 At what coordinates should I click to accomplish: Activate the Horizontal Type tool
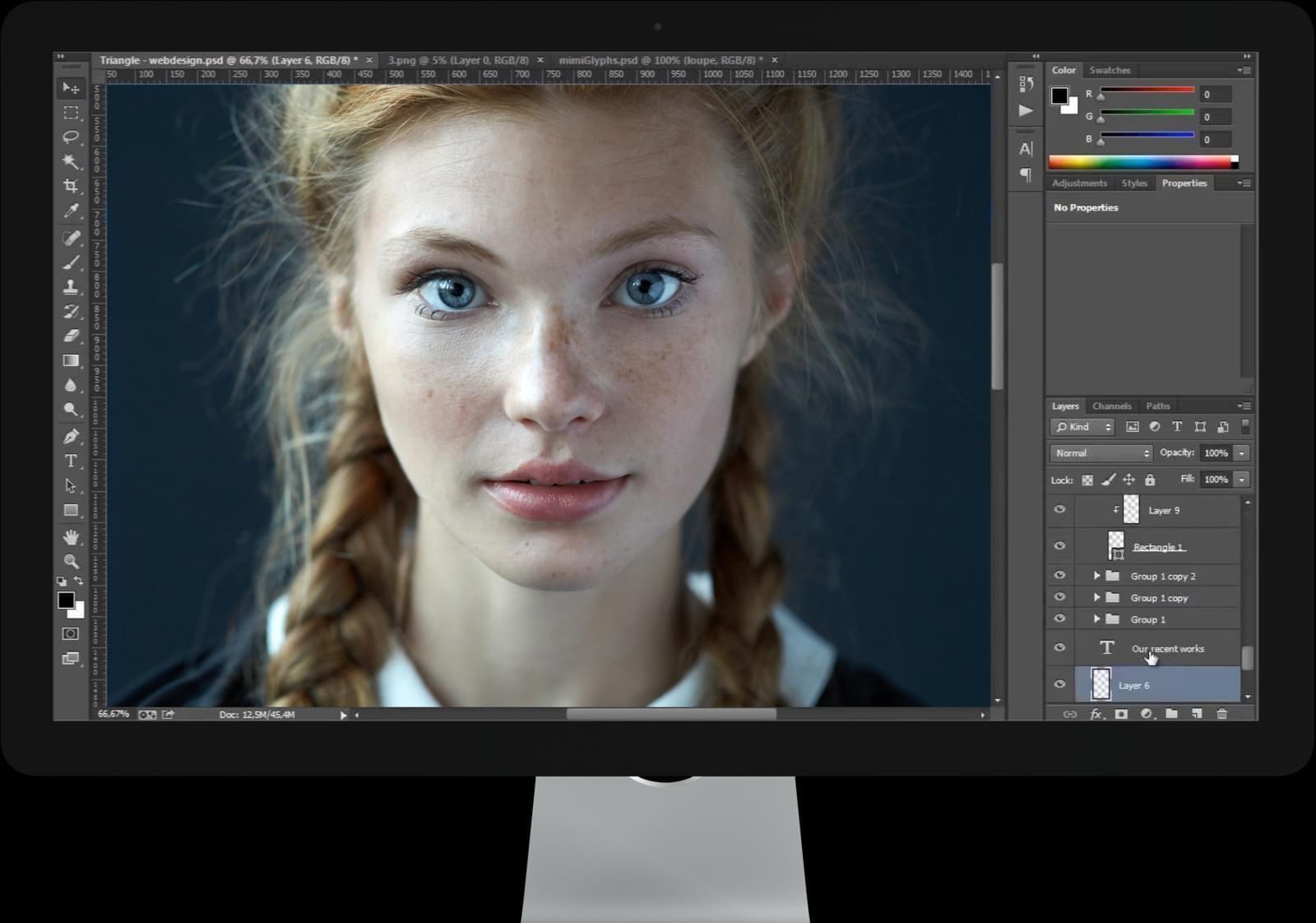(71, 461)
